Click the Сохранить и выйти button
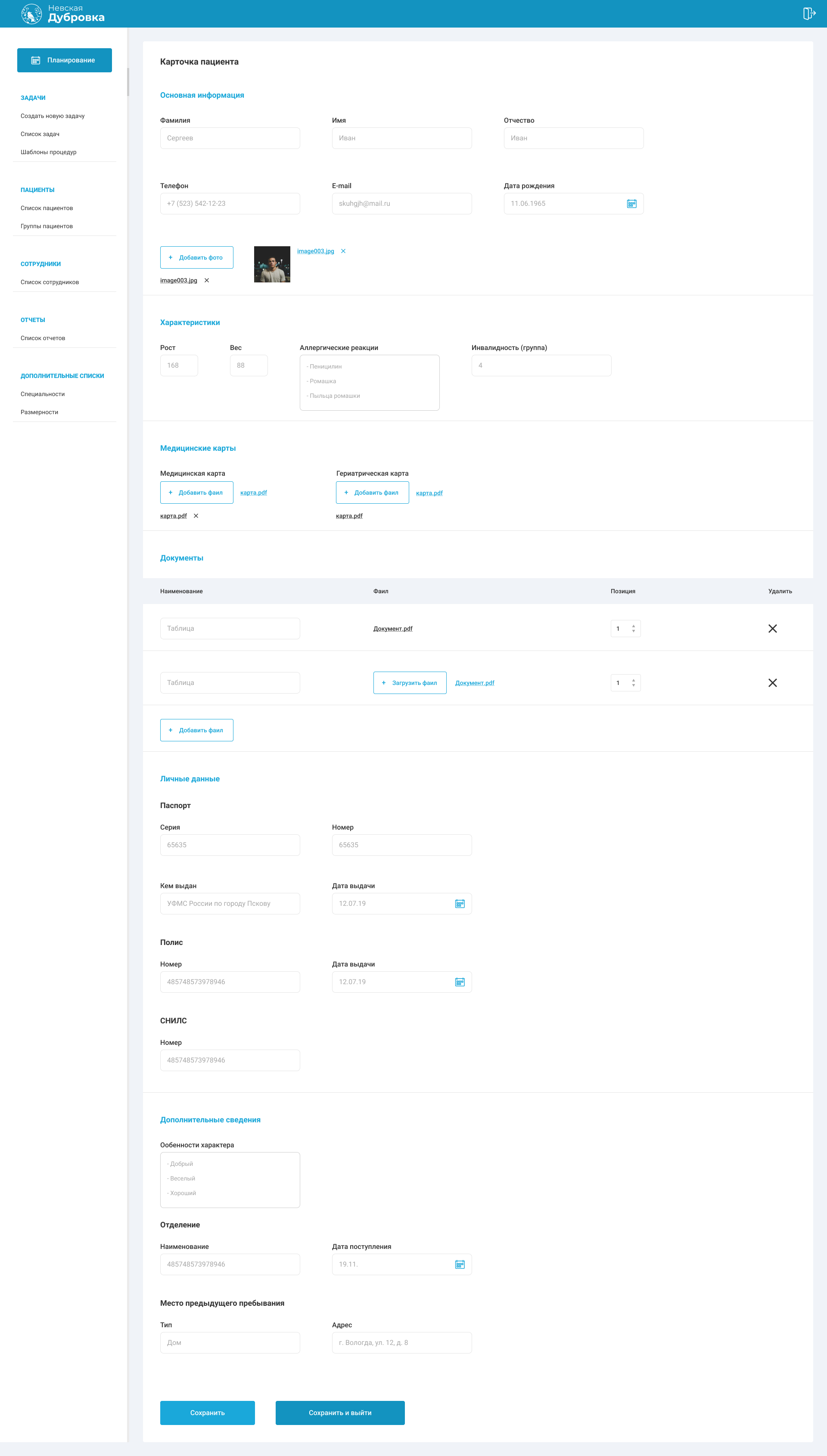This screenshot has width=827, height=1456. pyautogui.click(x=340, y=1413)
